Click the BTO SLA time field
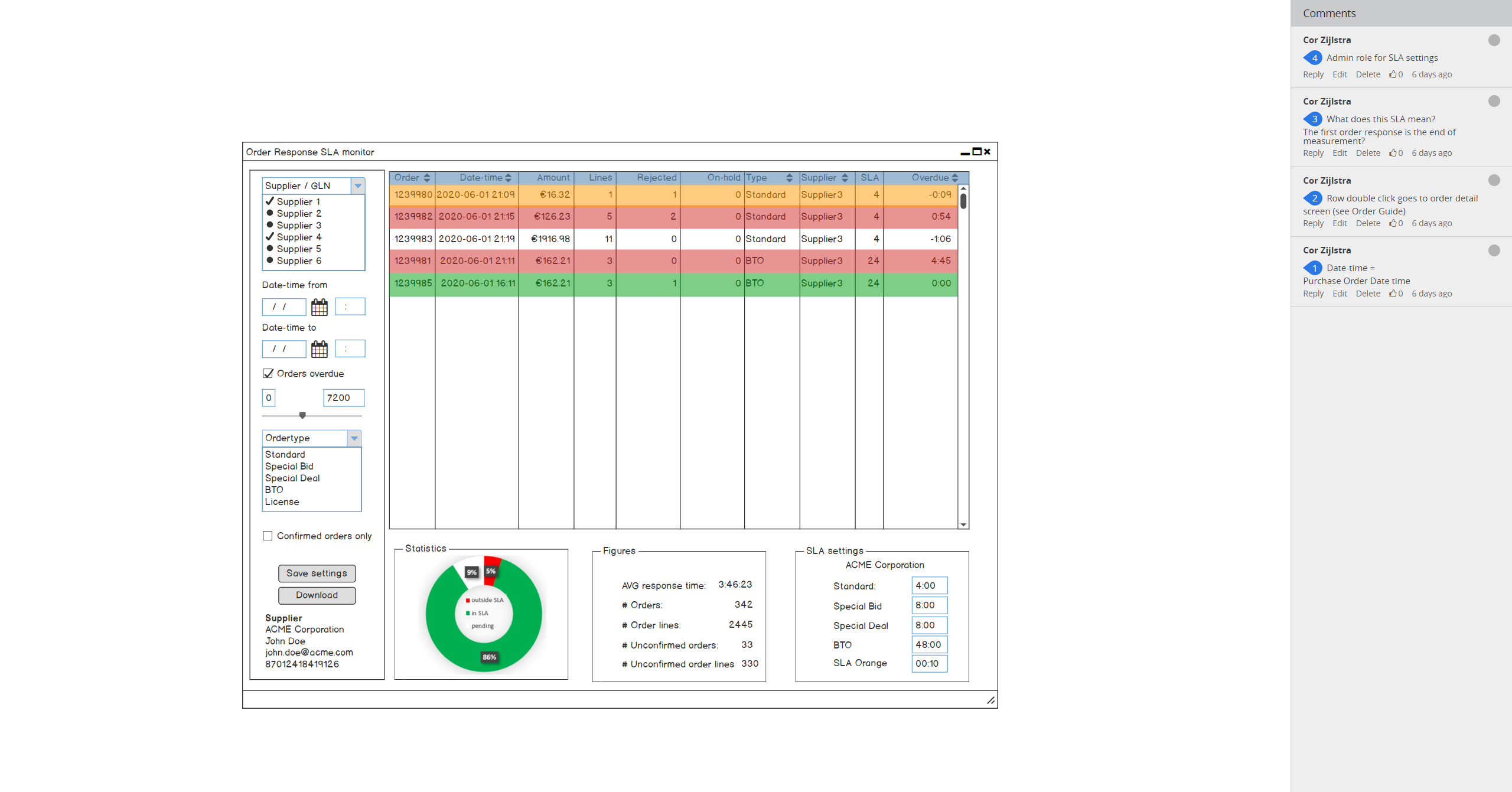The height and width of the screenshot is (792, 1512). pyautogui.click(x=929, y=644)
